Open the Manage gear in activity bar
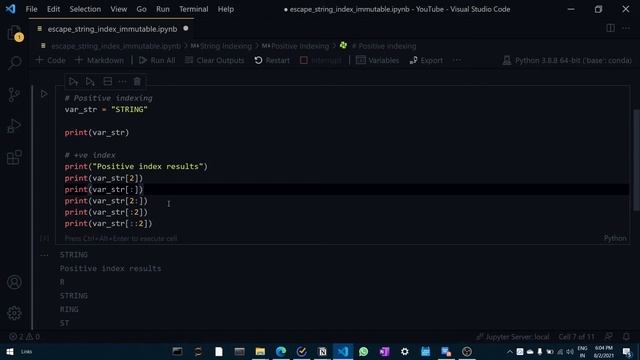This screenshot has height=360, width=640. 14,313
